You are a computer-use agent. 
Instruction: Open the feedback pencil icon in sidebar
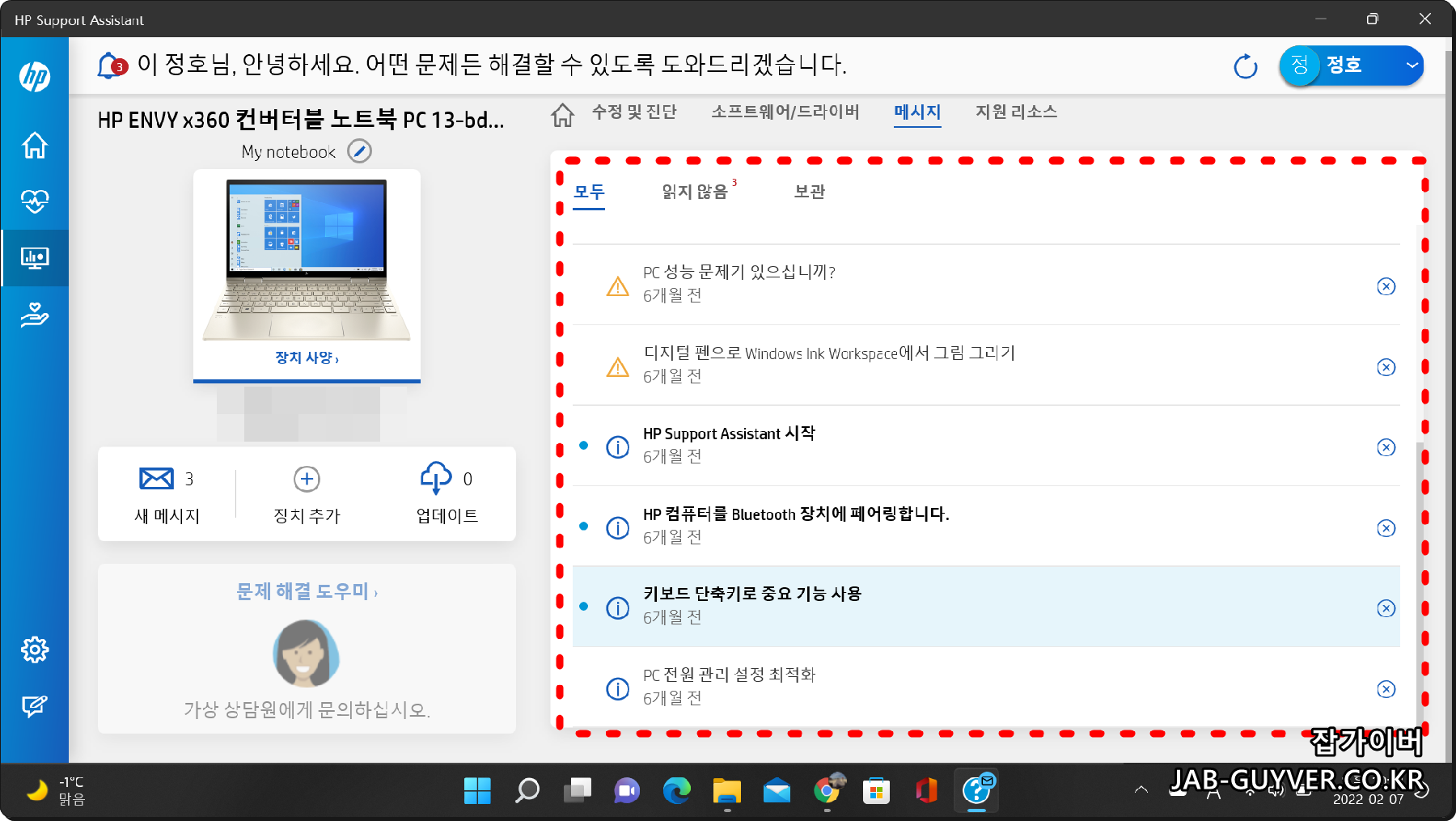pos(35,706)
